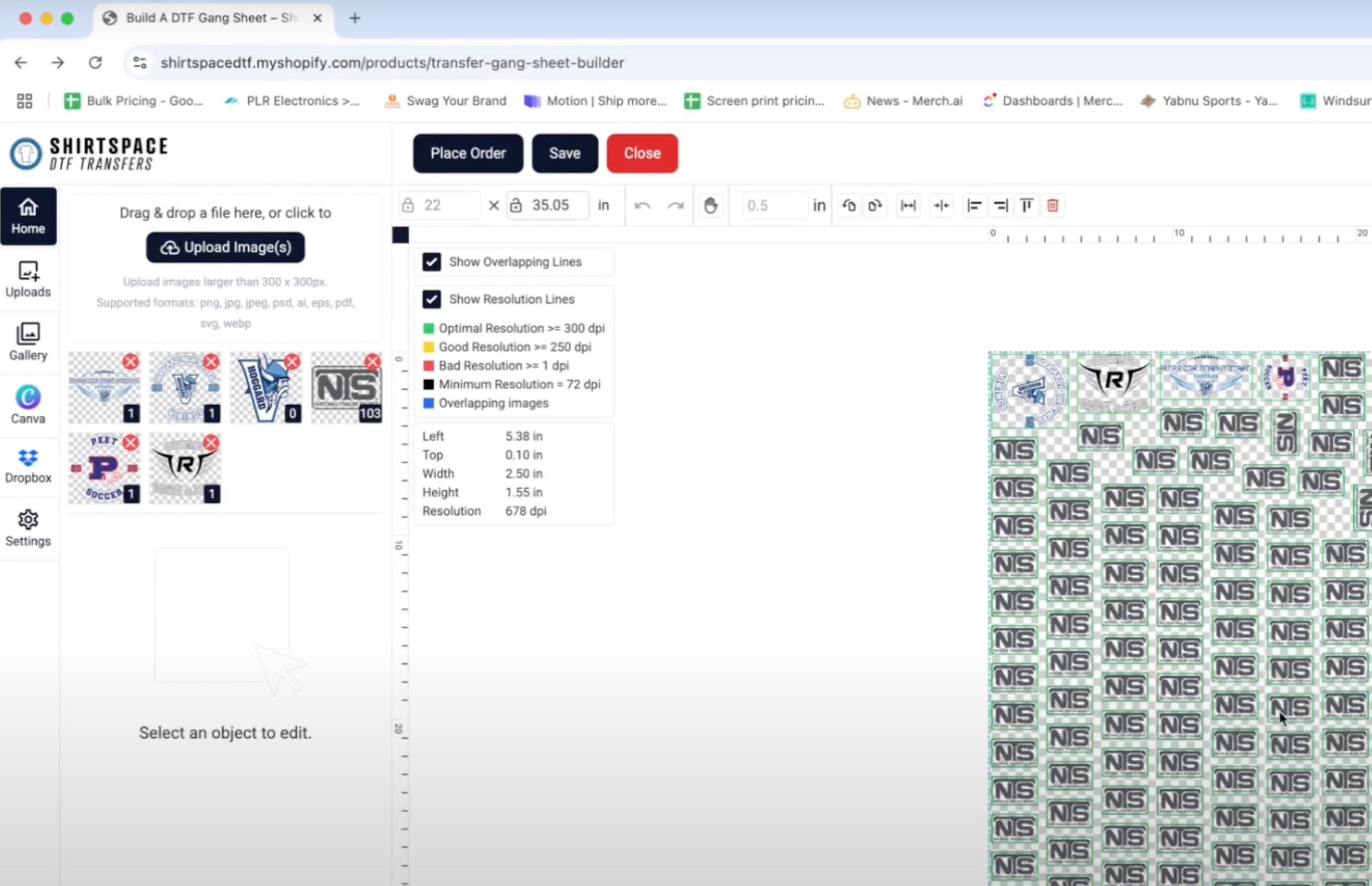The height and width of the screenshot is (886, 1372).
Task: Click the Resolution value 678 dpi
Action: coord(526,511)
